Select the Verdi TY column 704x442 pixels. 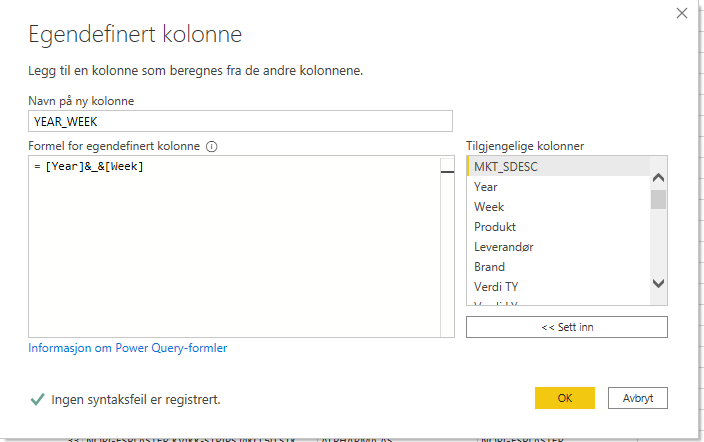pyautogui.click(x=496, y=286)
